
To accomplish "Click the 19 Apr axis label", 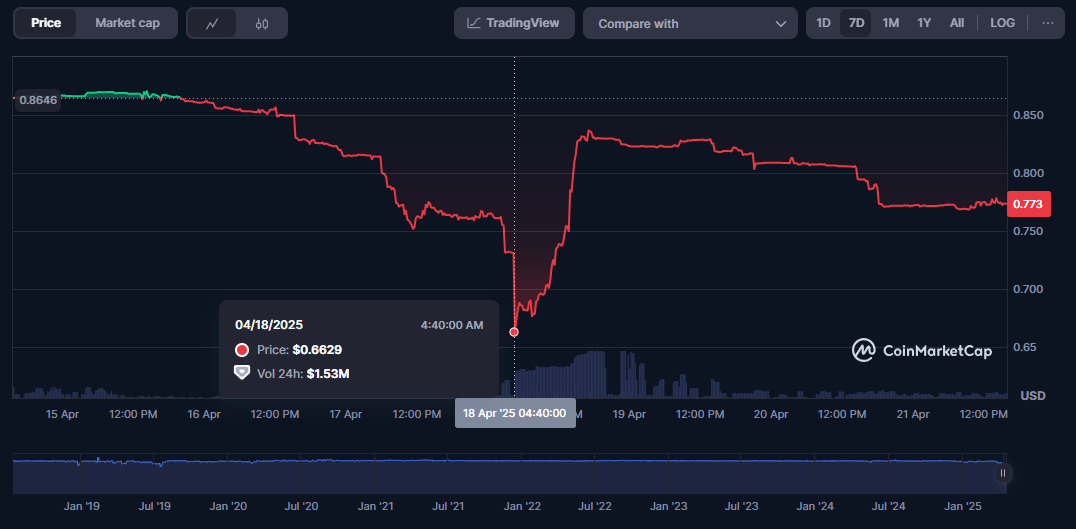I will pos(629,414).
